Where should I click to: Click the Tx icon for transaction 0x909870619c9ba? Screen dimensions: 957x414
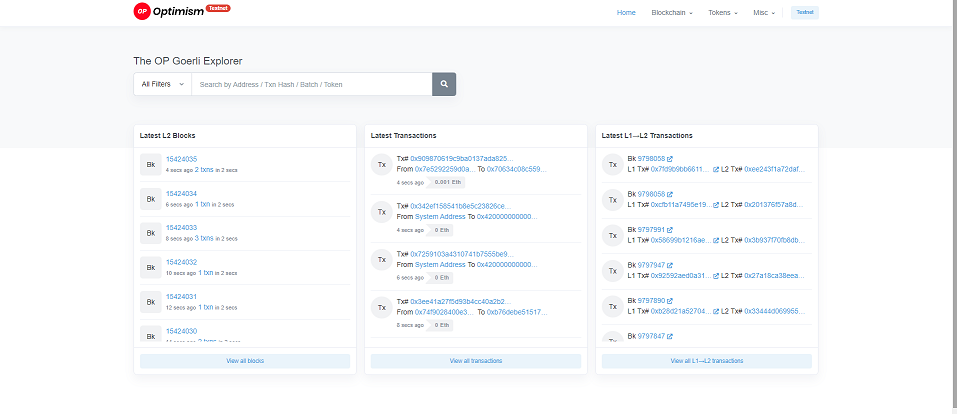coord(381,164)
